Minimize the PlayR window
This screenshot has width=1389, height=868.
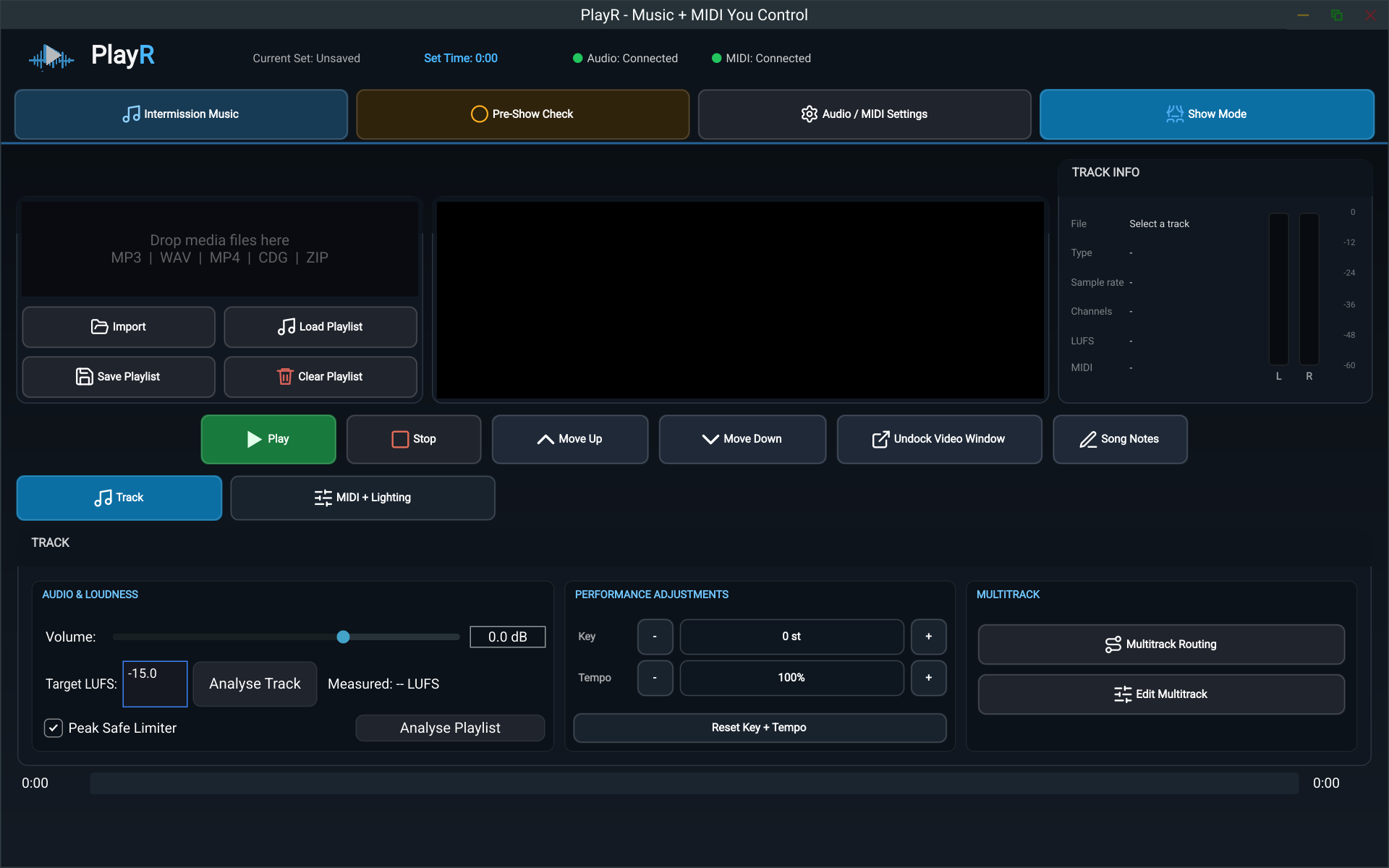(1303, 15)
